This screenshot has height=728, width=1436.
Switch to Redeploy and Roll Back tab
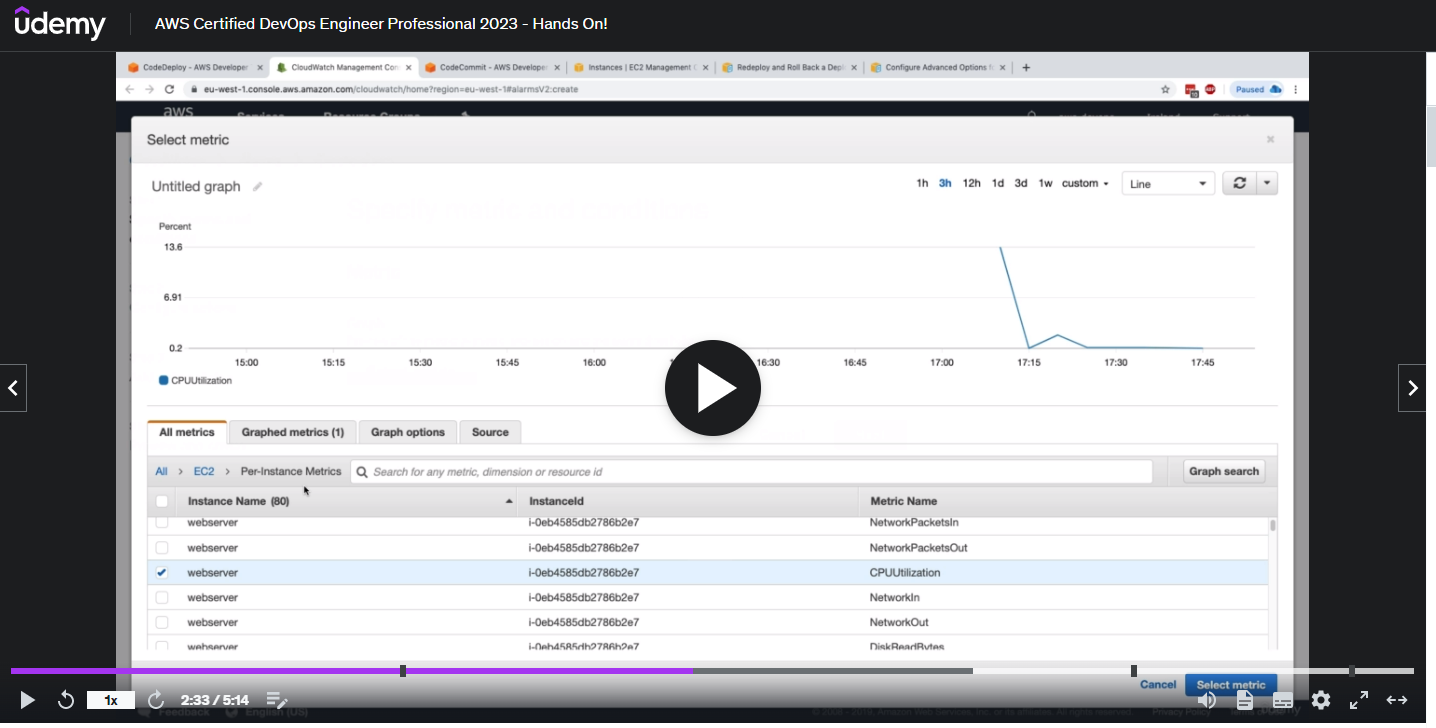click(x=790, y=67)
